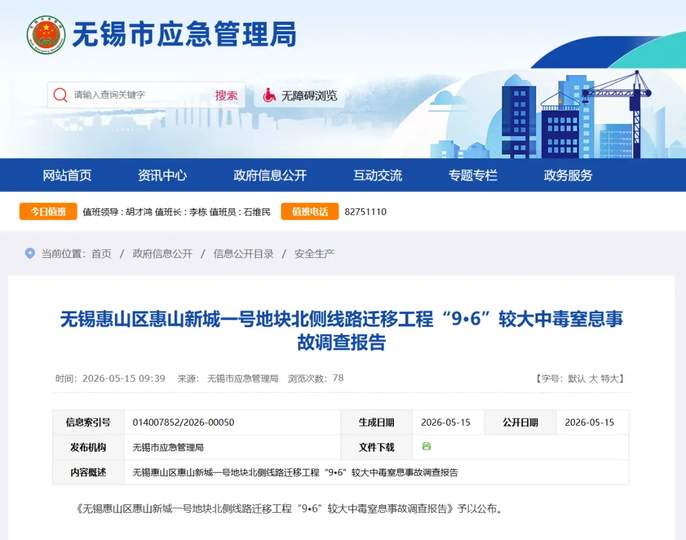Click the 信息索引号 label cell
Screen dimensions: 686x540
coord(88,422)
